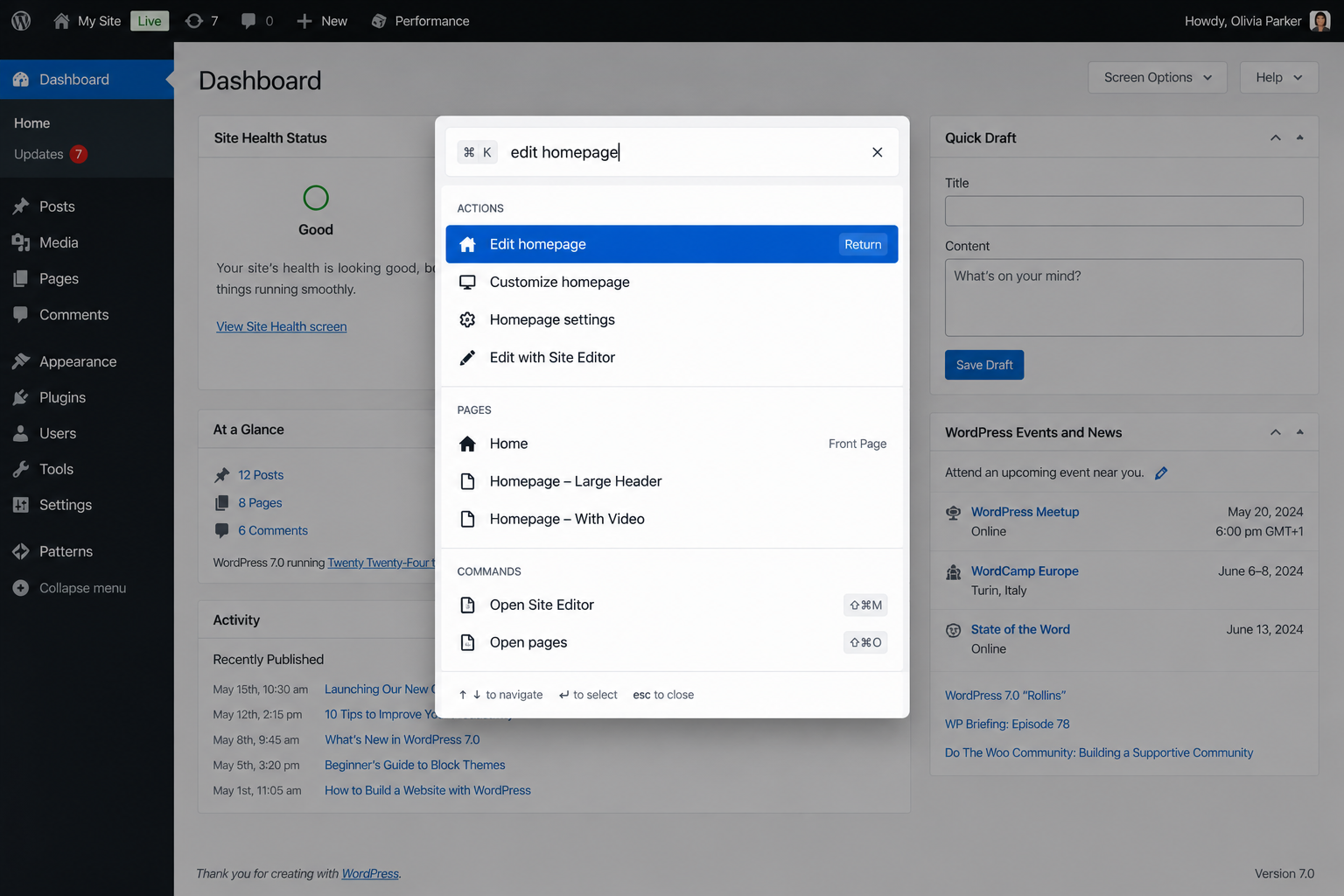The width and height of the screenshot is (1344, 896).
Task: Click the comment icon beside 6 Comments
Action: click(222, 530)
